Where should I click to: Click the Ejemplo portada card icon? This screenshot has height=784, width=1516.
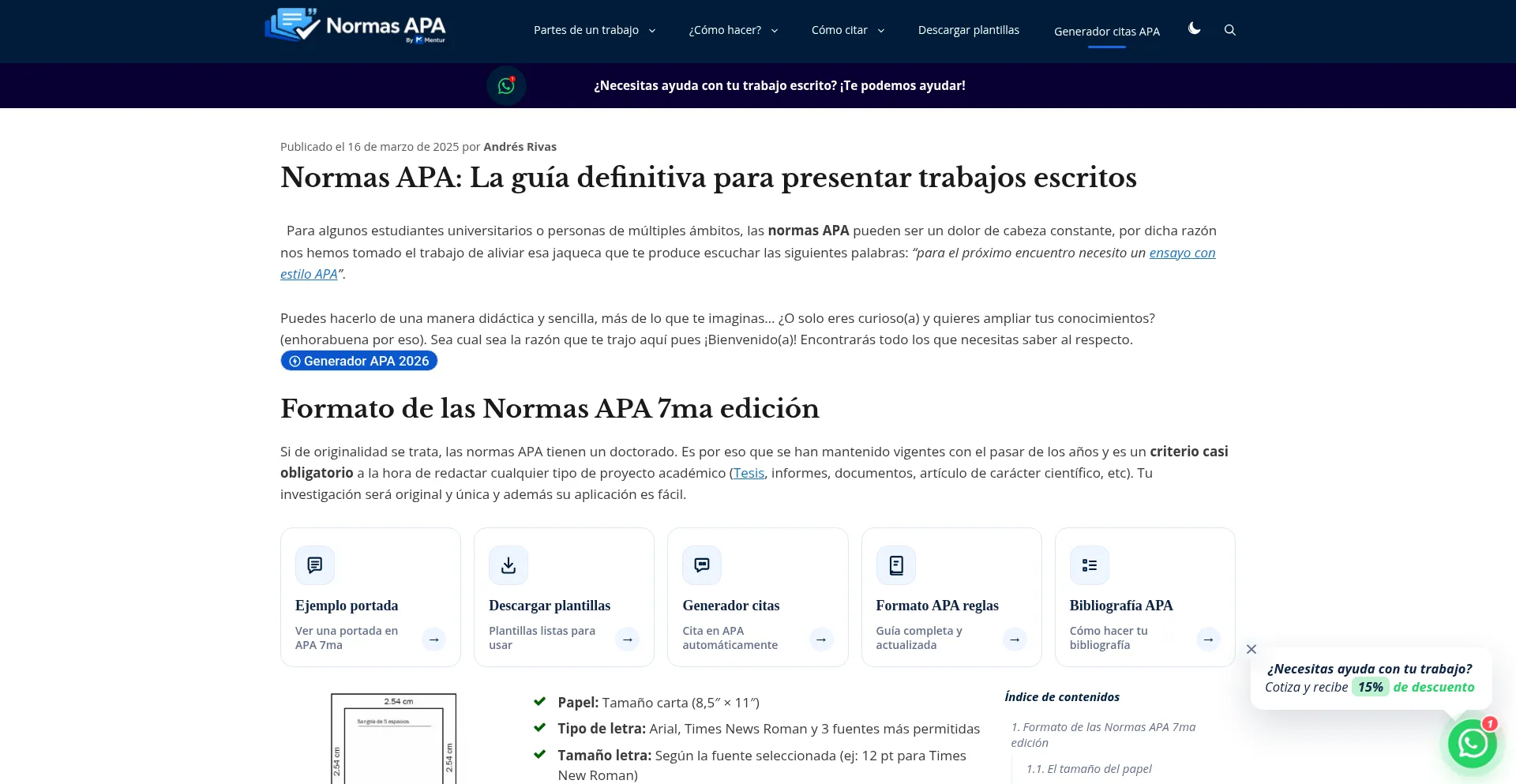click(x=315, y=565)
